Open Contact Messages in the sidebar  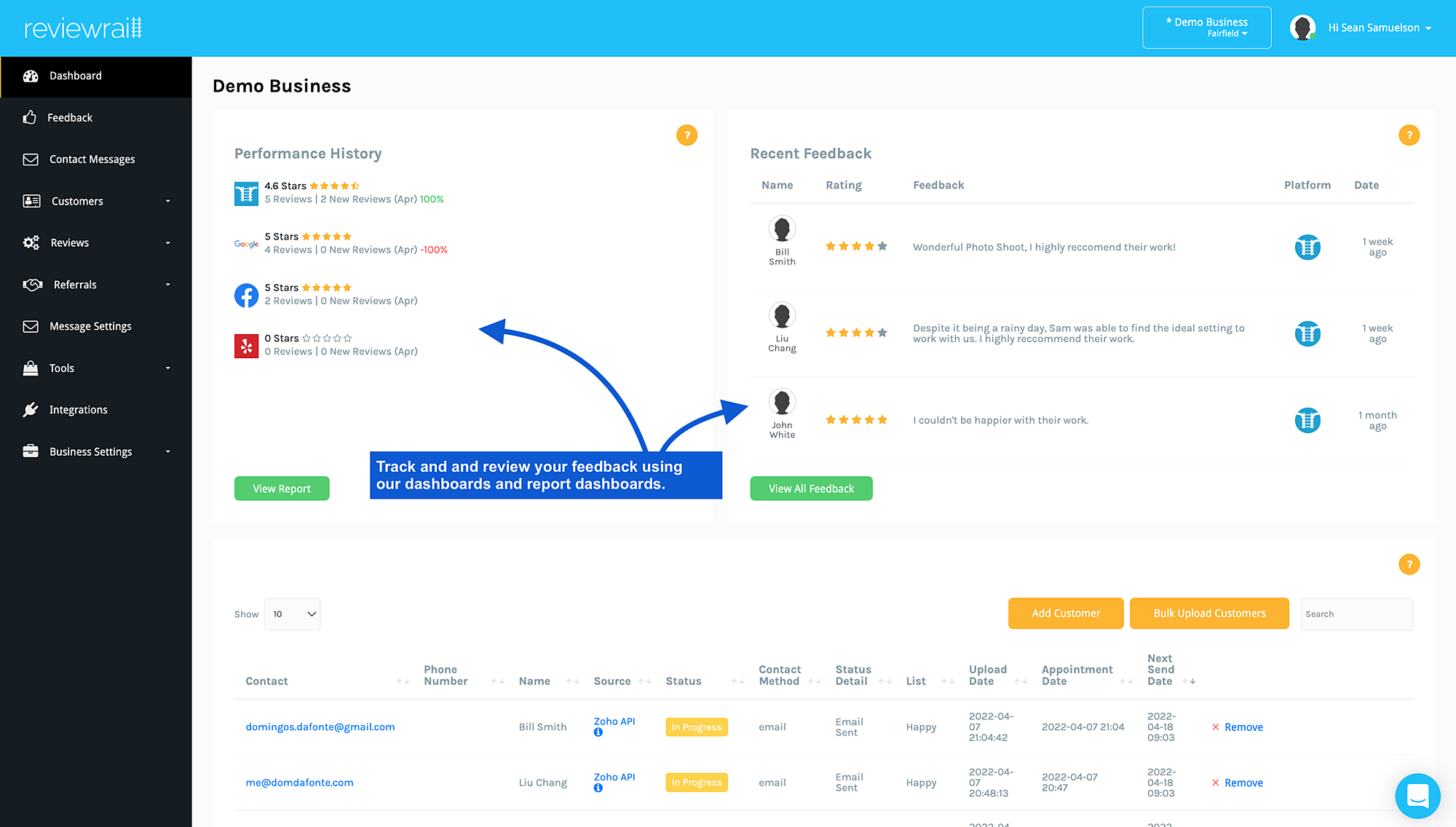[92, 159]
